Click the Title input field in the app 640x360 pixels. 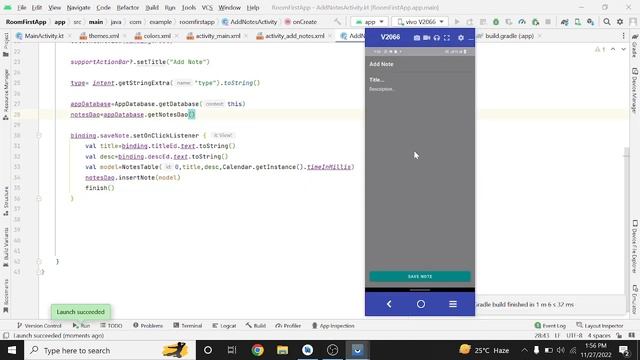pyautogui.click(x=420, y=80)
